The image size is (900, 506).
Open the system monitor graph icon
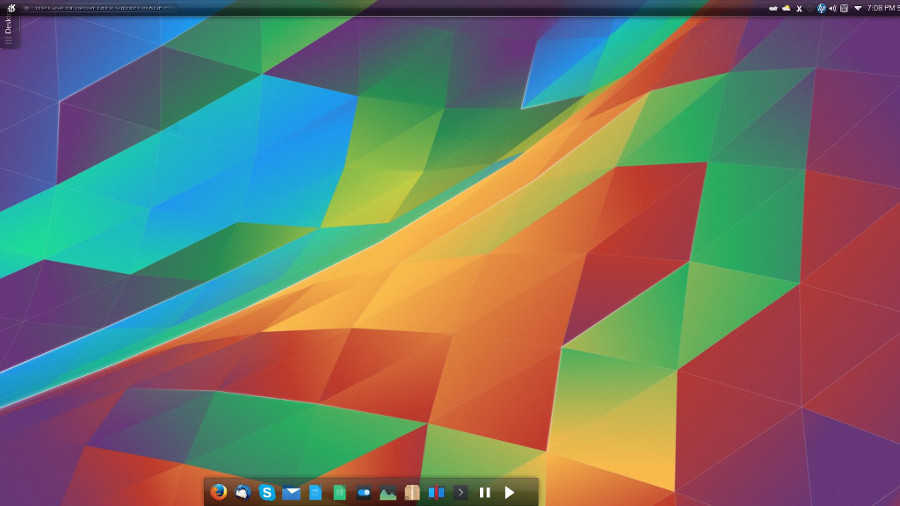tap(388, 492)
